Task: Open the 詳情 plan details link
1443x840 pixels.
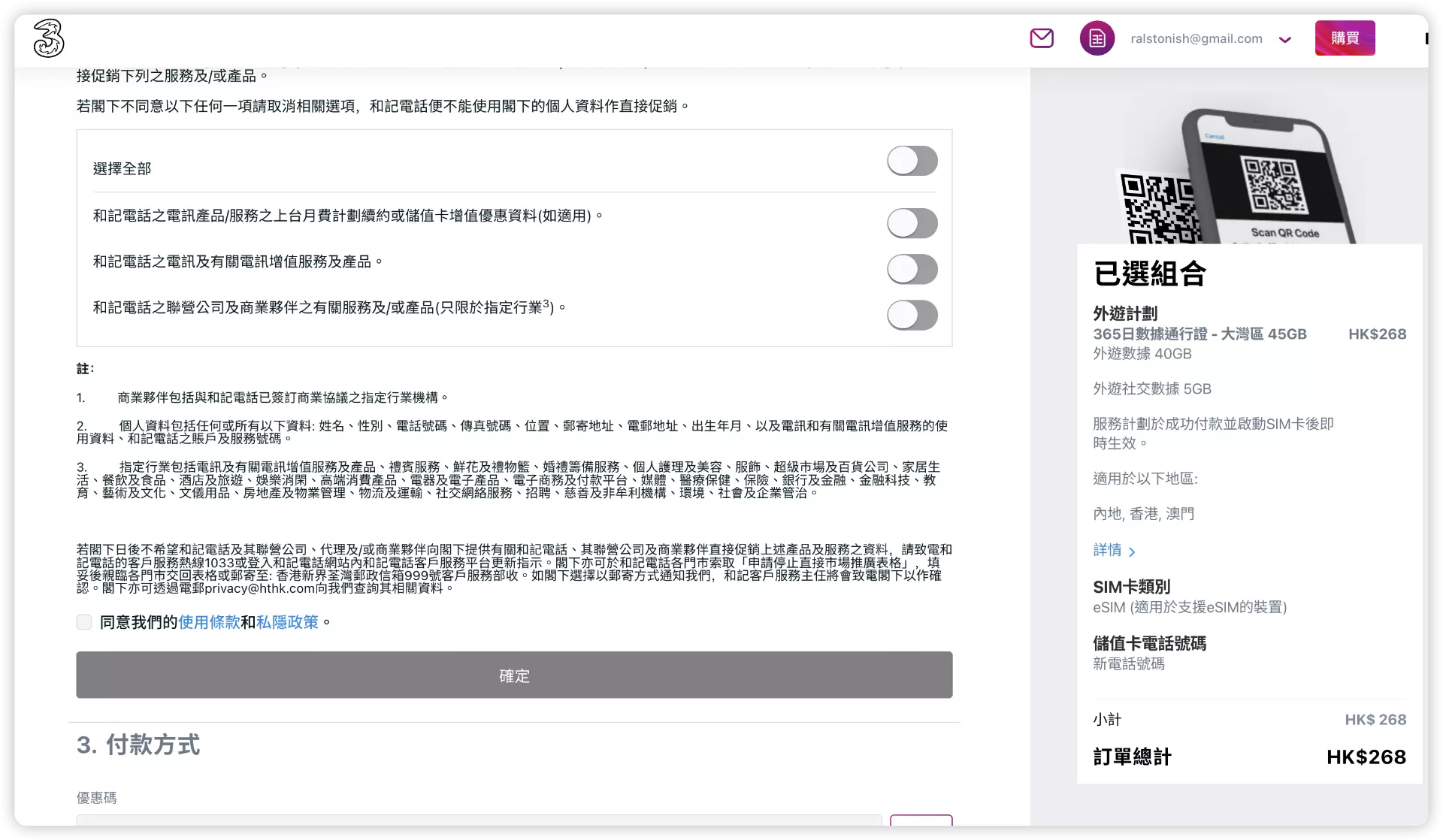Action: point(1107,550)
